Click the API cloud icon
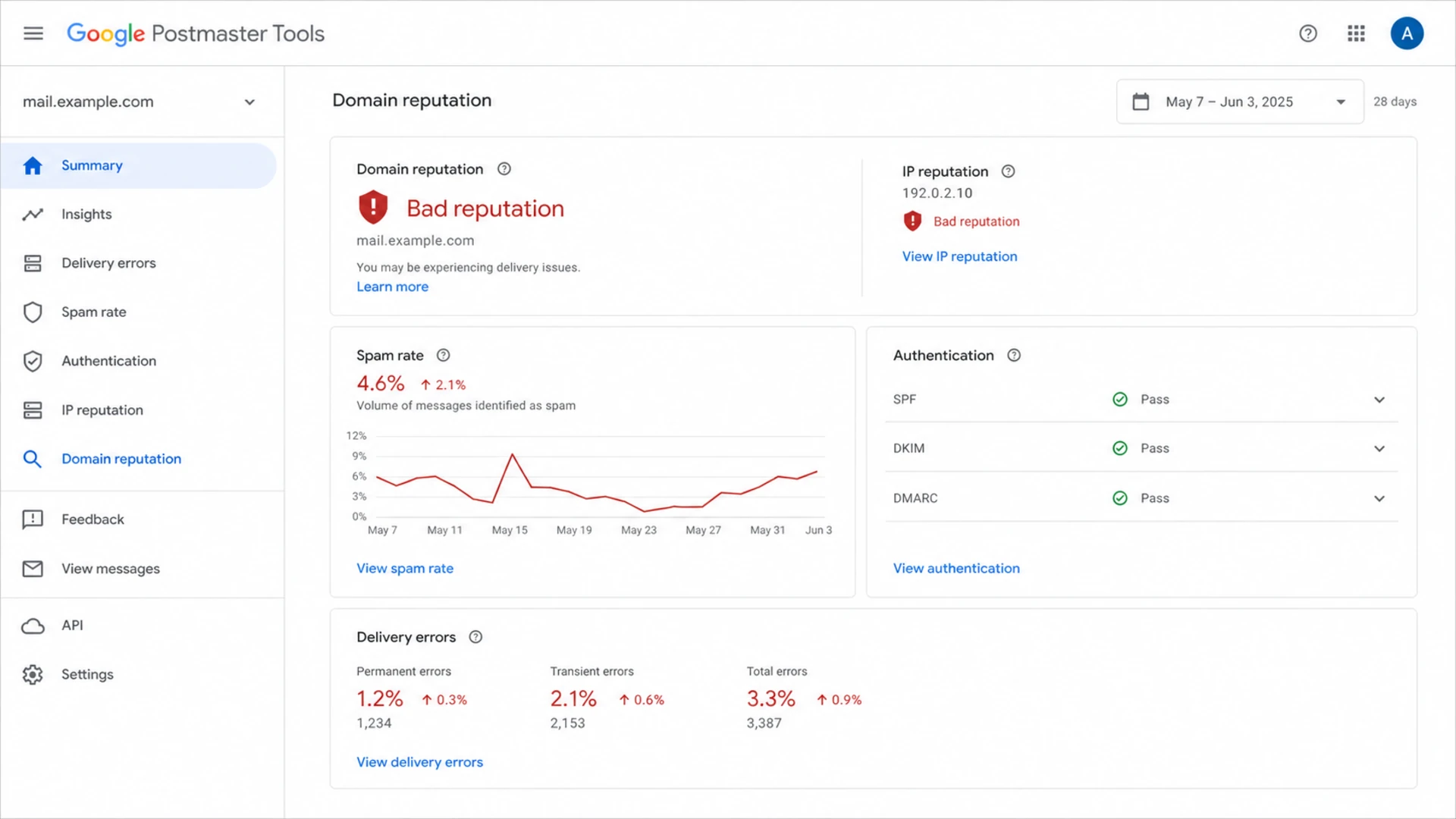This screenshot has width=1456, height=819. tap(33, 626)
